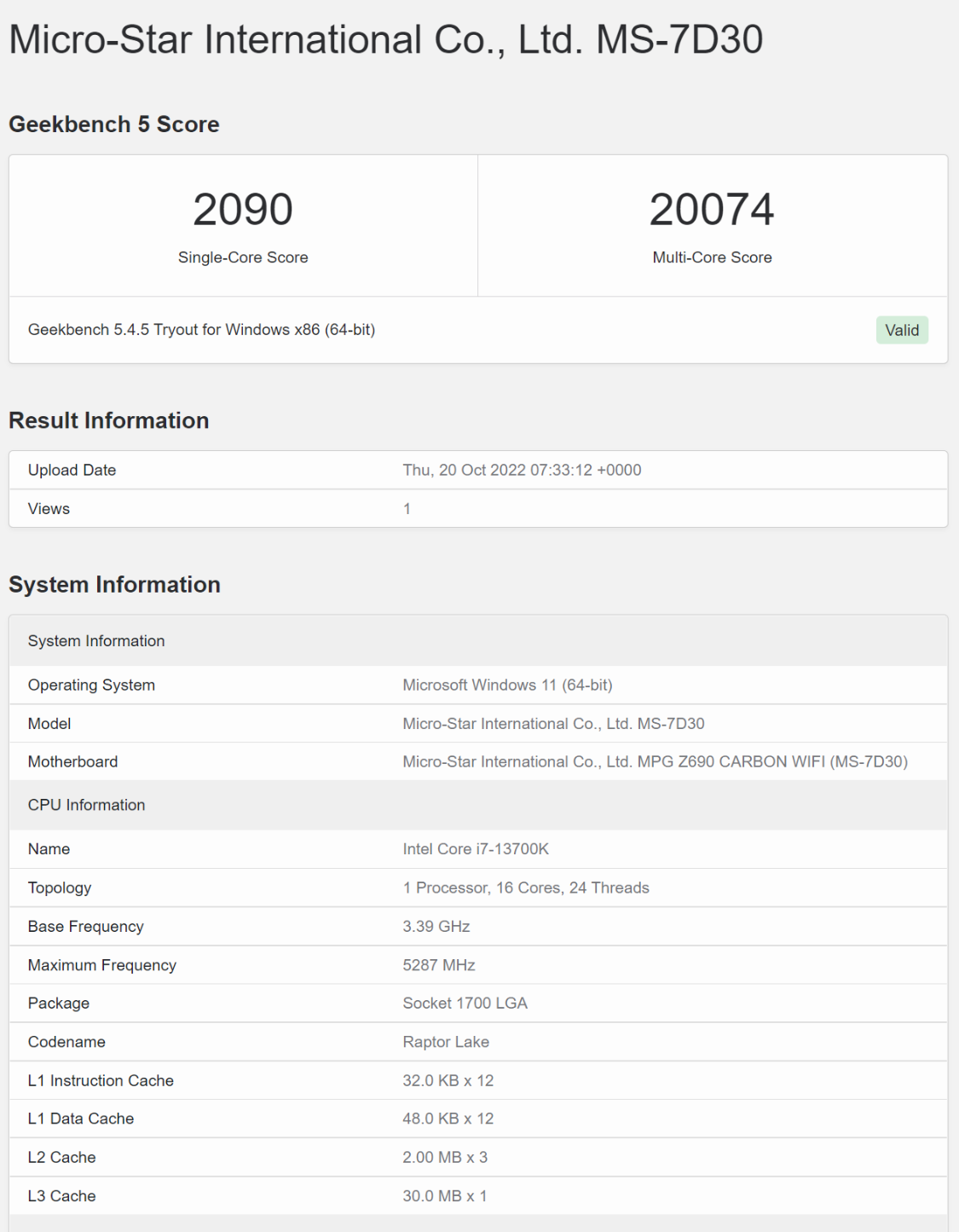This screenshot has height=1232, width=959.
Task: Click the L1 Instruction Cache label
Action: coord(101,1081)
